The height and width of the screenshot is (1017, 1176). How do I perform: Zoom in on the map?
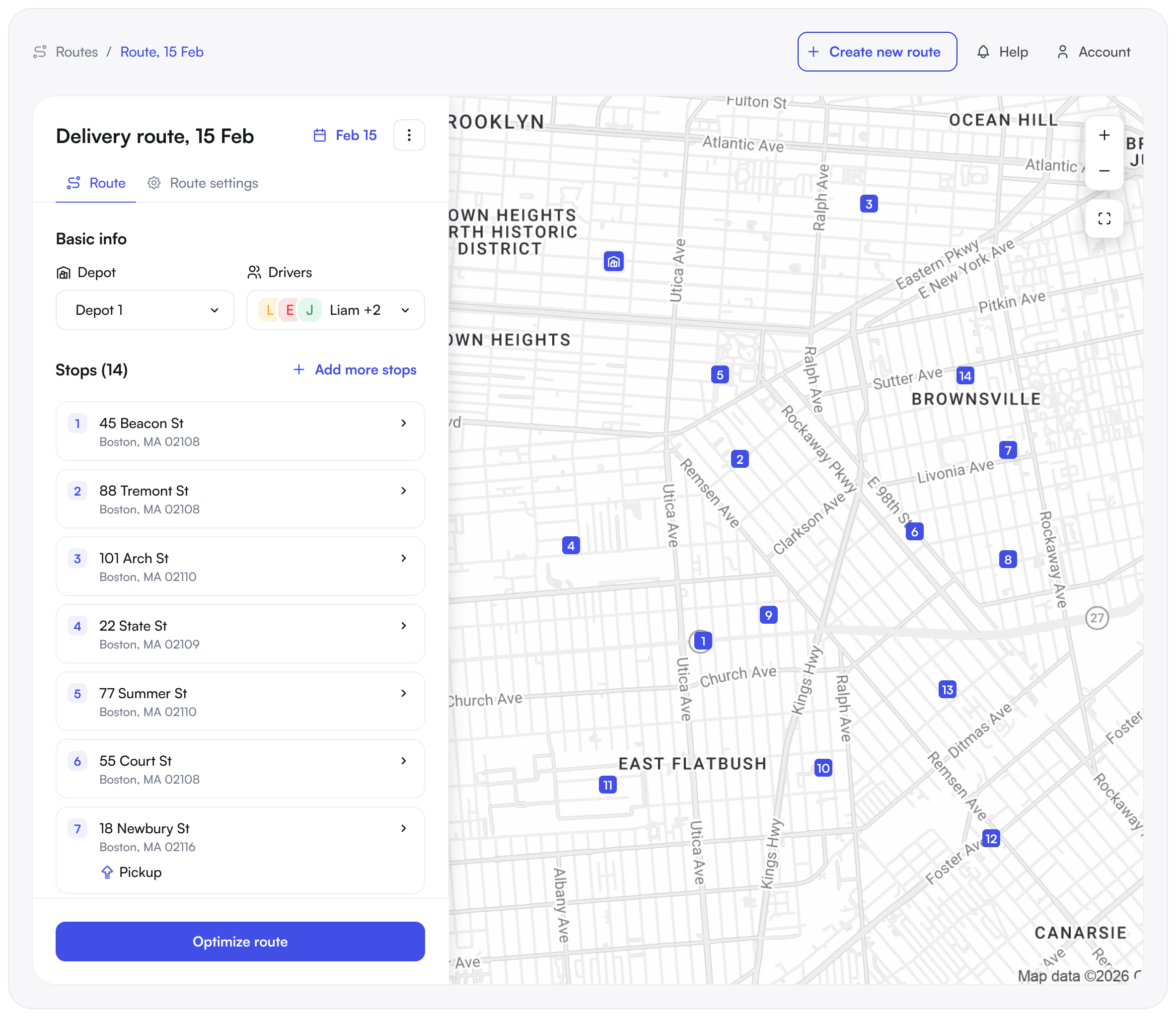(1104, 135)
